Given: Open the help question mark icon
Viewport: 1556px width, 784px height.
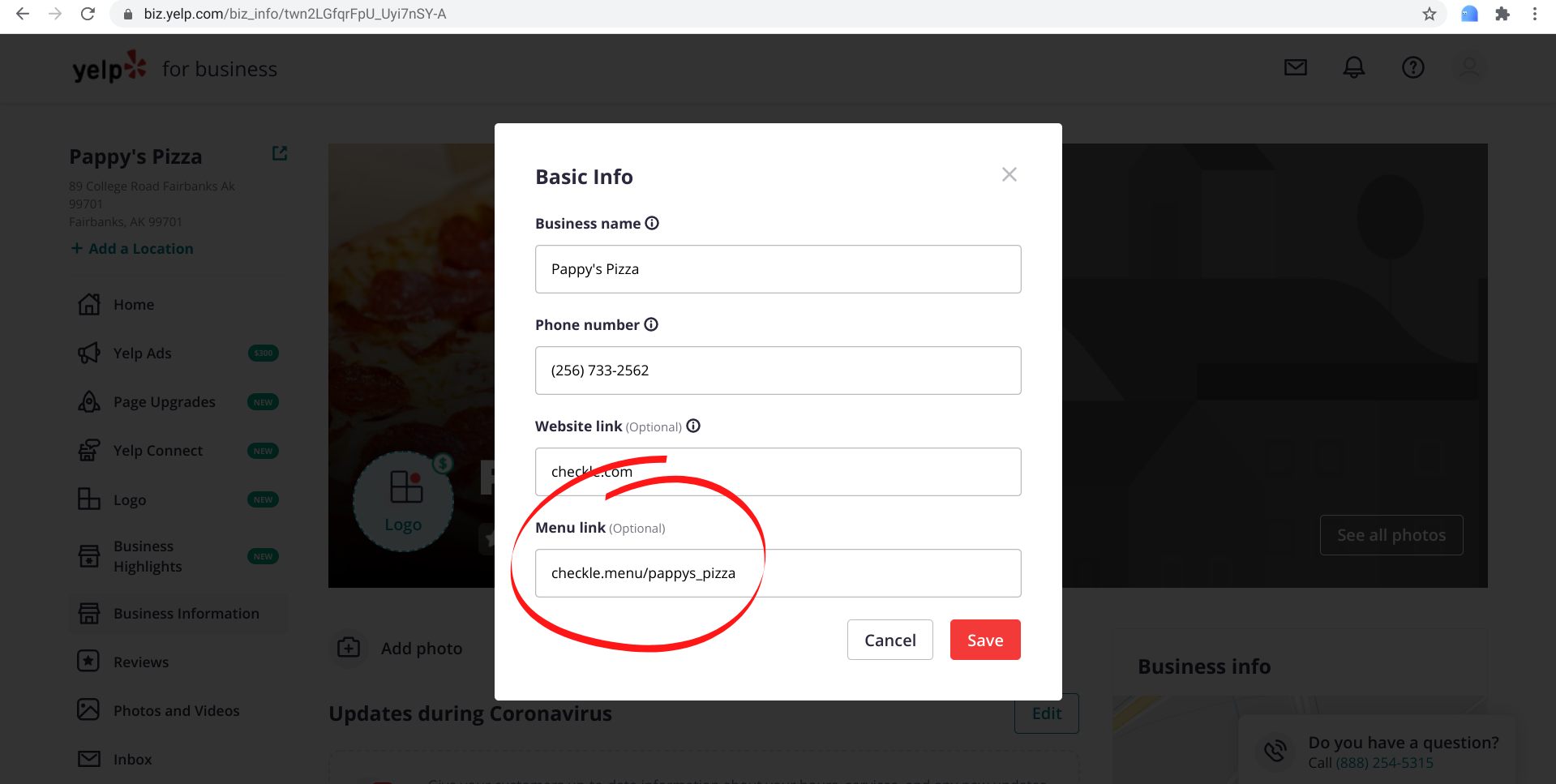Looking at the screenshot, I should pyautogui.click(x=1413, y=67).
